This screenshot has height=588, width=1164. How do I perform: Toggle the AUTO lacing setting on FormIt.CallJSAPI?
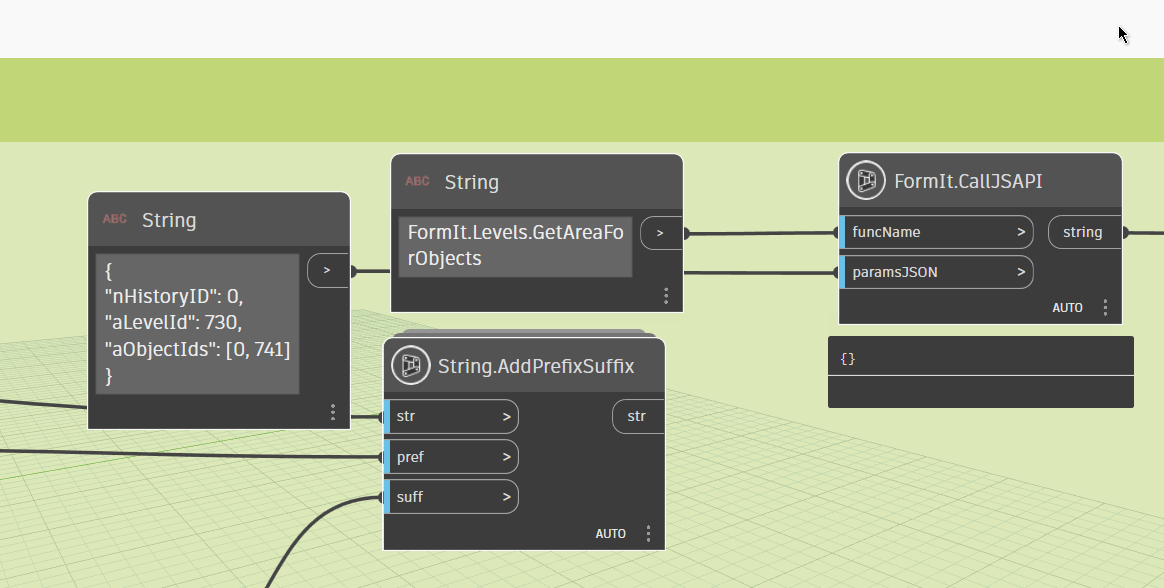click(1067, 307)
